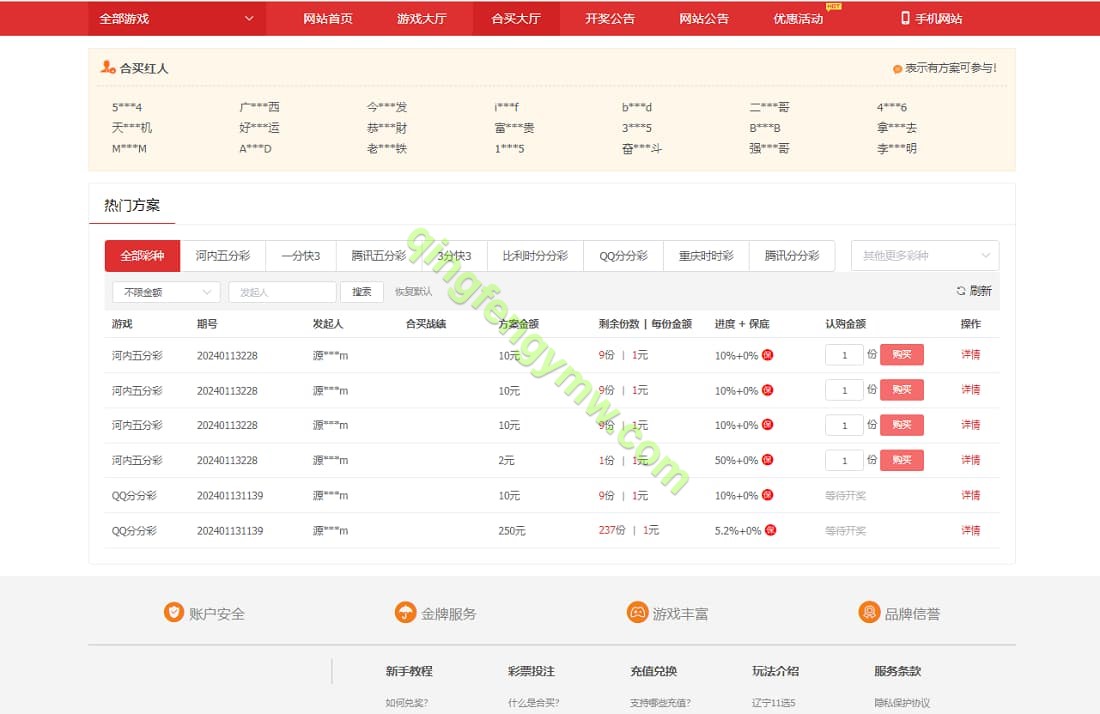Click the 刷新 refresh icon
Viewport: 1100px width, 714px height.
point(961,290)
